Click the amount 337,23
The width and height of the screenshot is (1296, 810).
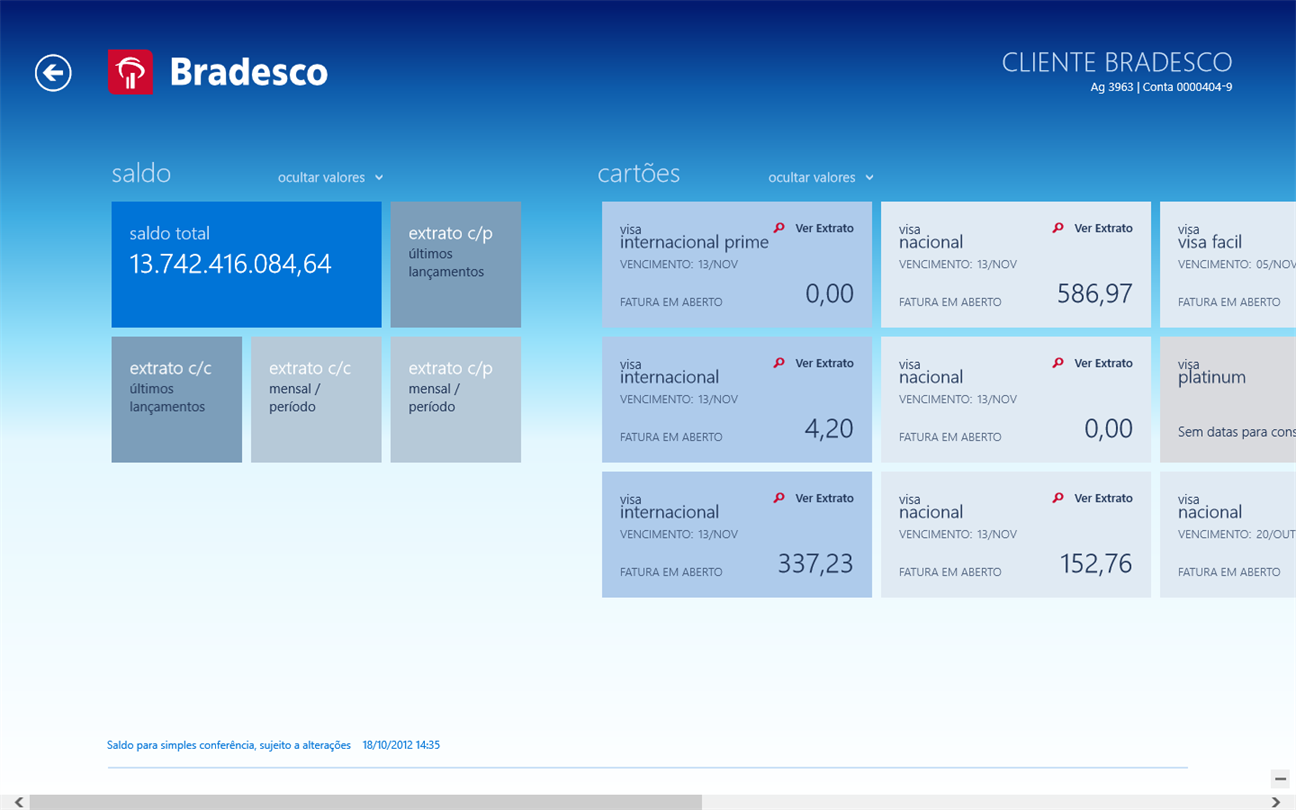(816, 563)
